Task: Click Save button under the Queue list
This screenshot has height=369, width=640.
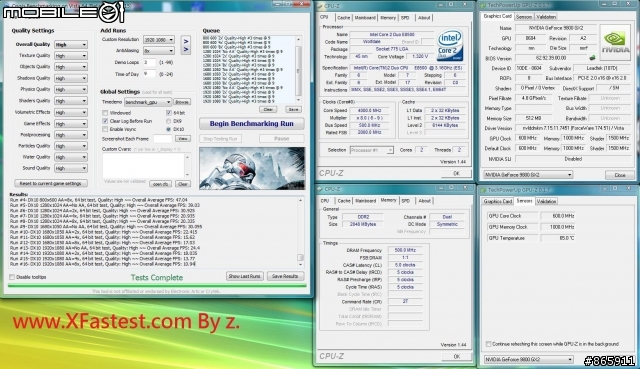Action: [293, 109]
